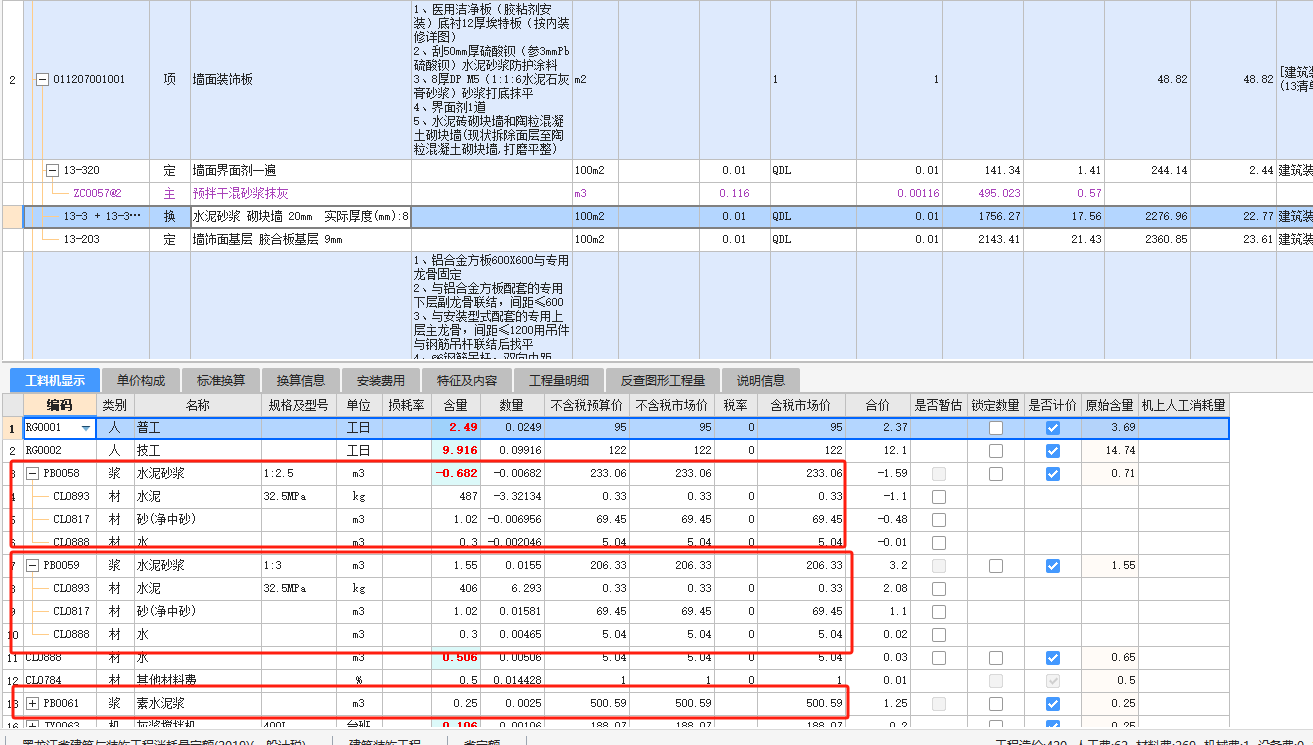Expand the PB0061 素水泥浆 row
The width and height of the screenshot is (1313, 745).
point(33,704)
